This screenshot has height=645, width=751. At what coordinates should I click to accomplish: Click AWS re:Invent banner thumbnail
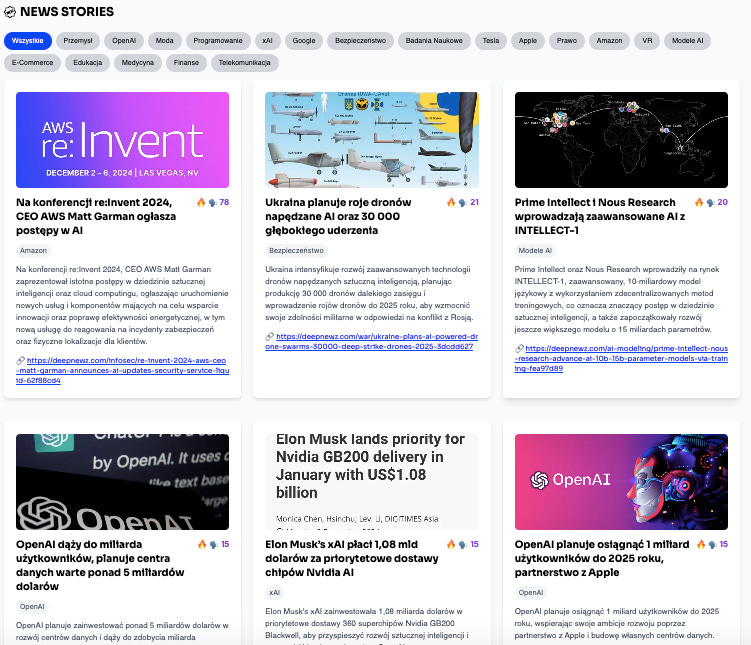click(x=123, y=140)
